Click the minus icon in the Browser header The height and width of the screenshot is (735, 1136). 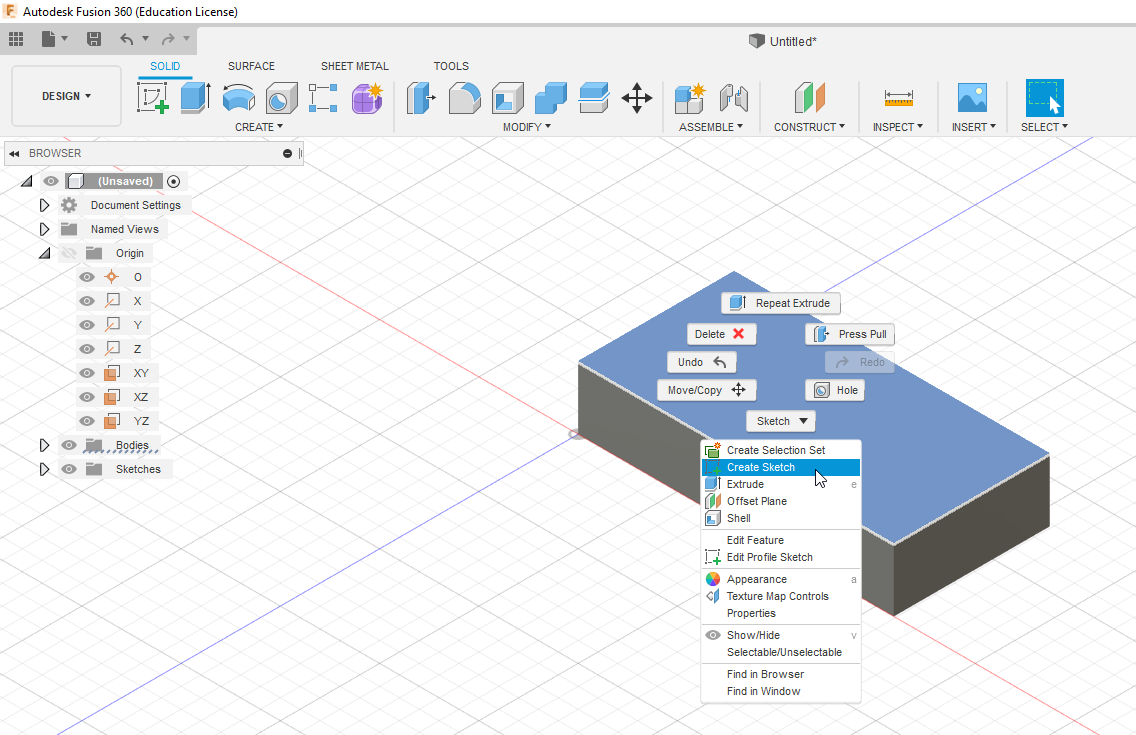click(288, 154)
